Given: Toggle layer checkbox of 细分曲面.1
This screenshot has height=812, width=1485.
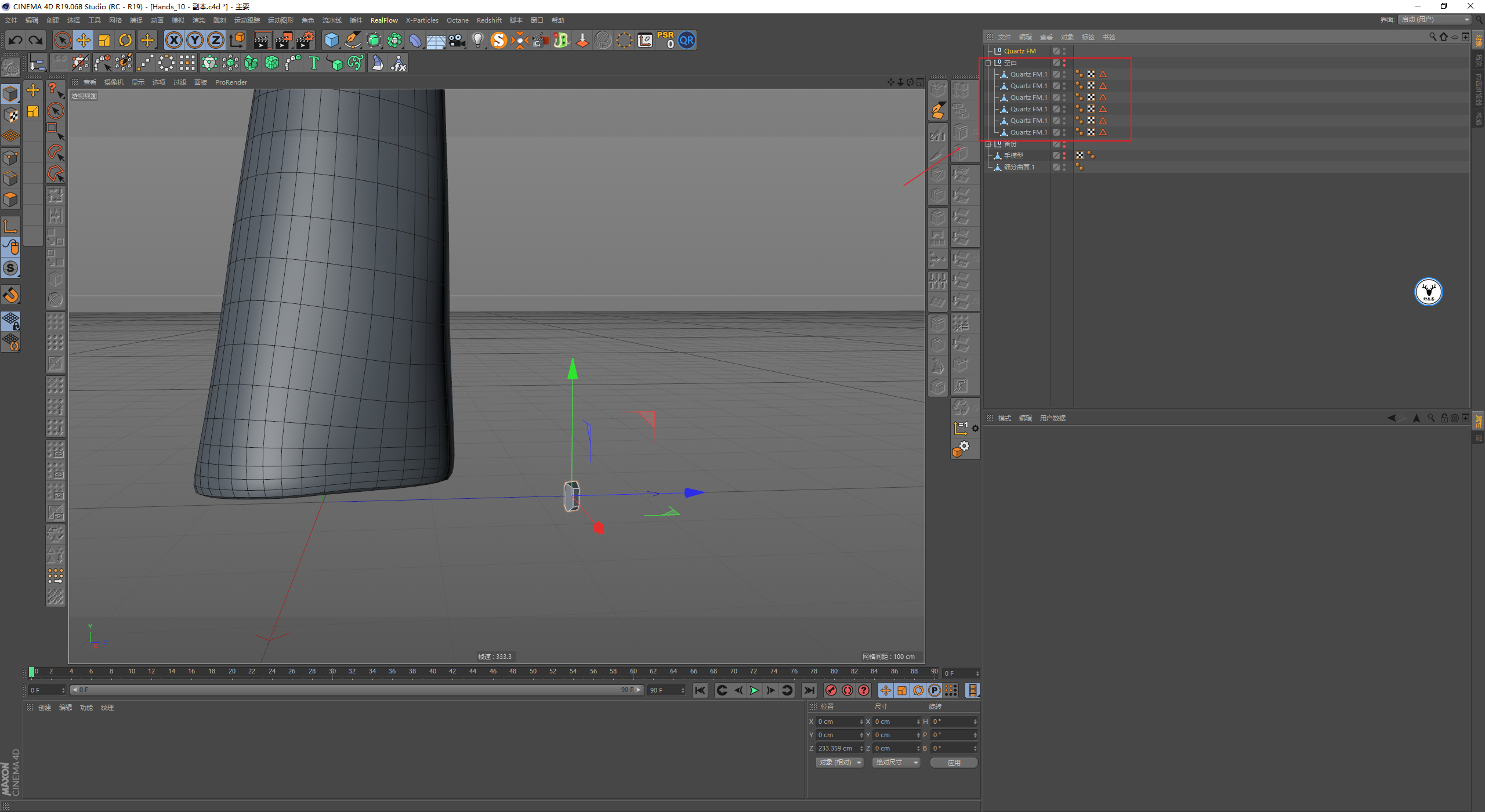Looking at the screenshot, I should point(1056,167).
